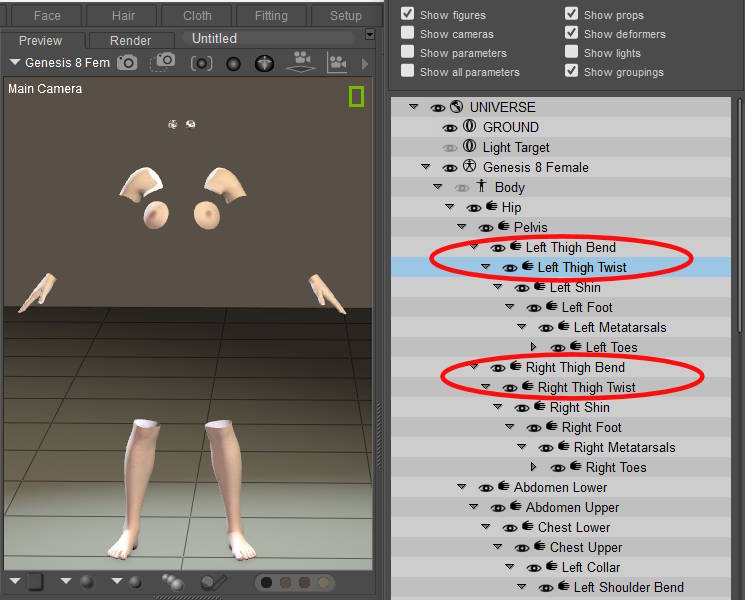Enable the Show all parameters checkbox
This screenshot has height=600, width=745.
(x=407, y=71)
